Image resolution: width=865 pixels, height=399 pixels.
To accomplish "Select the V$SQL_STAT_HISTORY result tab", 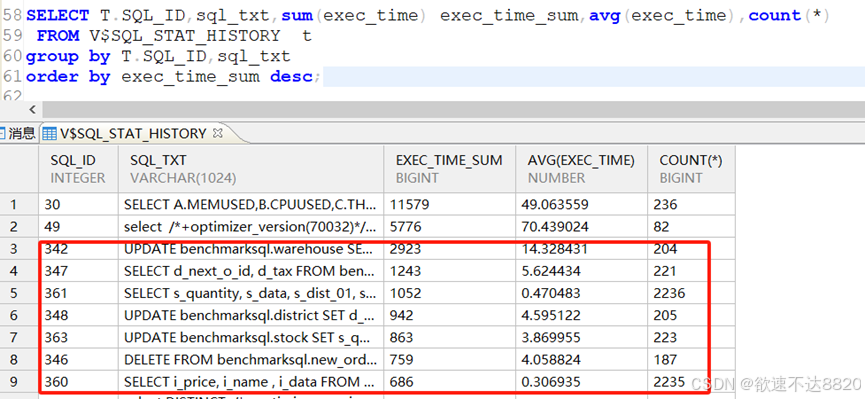I will (x=133, y=134).
